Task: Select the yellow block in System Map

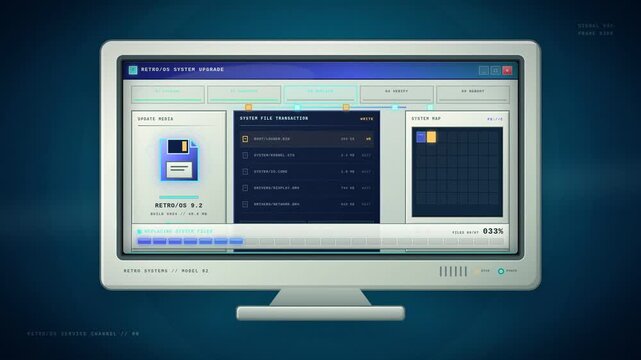Action: pos(431,137)
